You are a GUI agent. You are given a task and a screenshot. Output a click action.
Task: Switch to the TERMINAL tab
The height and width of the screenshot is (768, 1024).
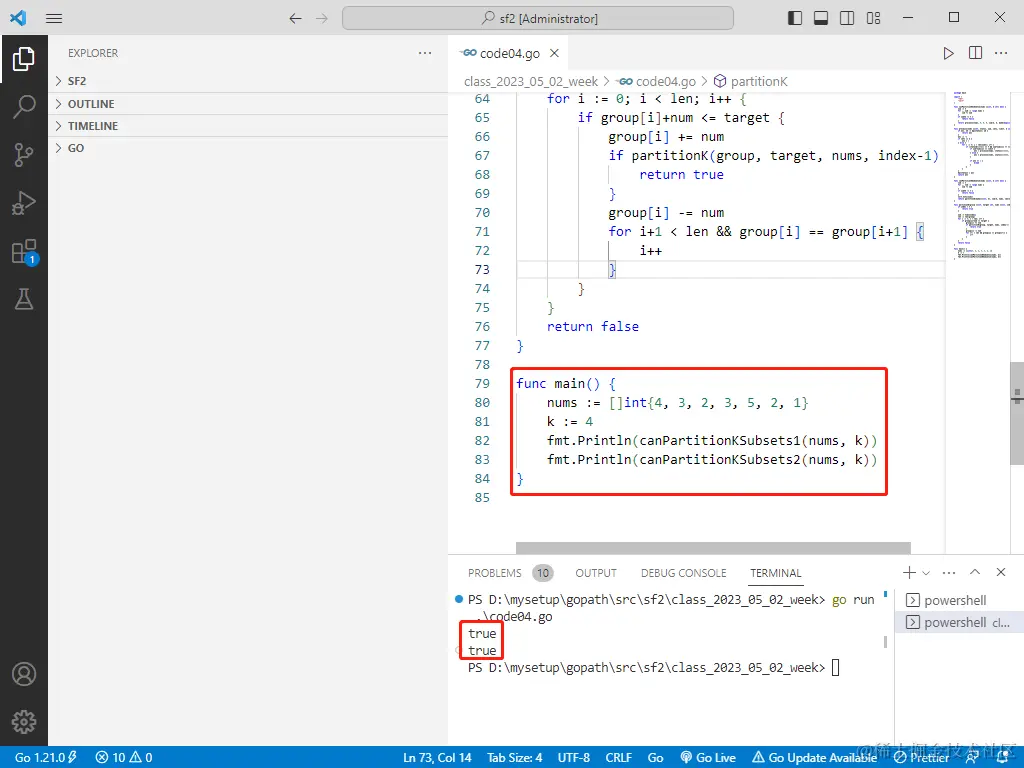click(x=775, y=573)
